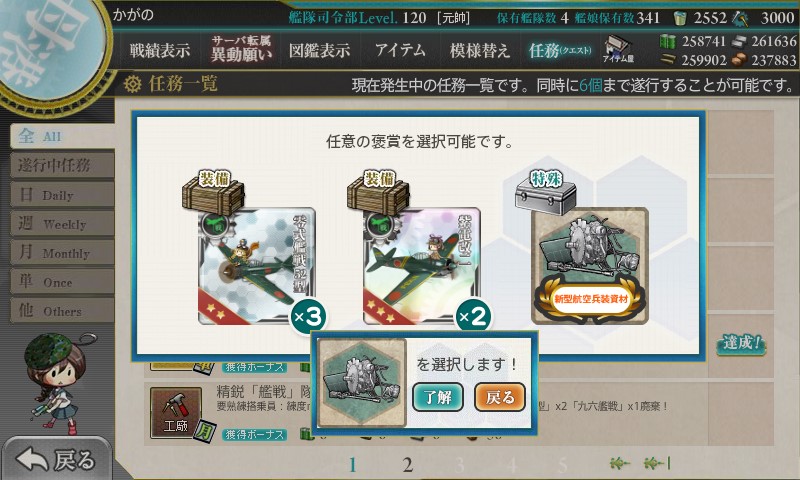Choose the 新型航空兵装資材 special reward

pyautogui.click(x=590, y=266)
